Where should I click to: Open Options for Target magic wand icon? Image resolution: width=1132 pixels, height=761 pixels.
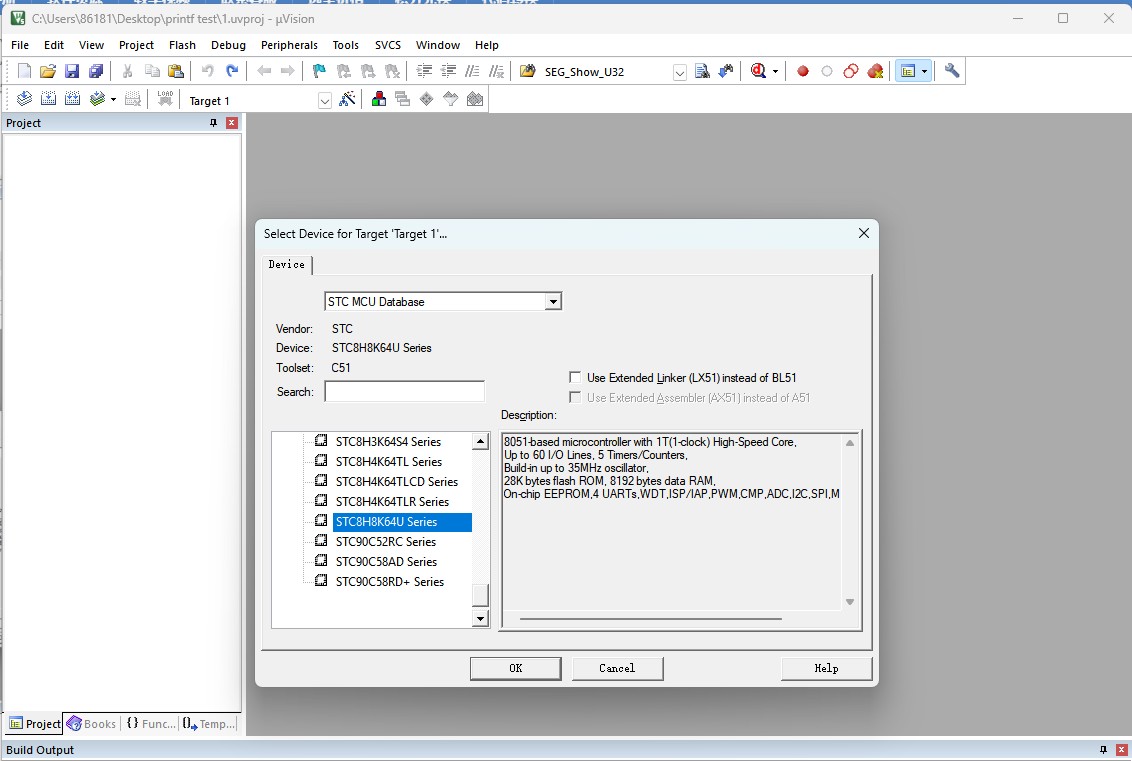pyautogui.click(x=347, y=99)
